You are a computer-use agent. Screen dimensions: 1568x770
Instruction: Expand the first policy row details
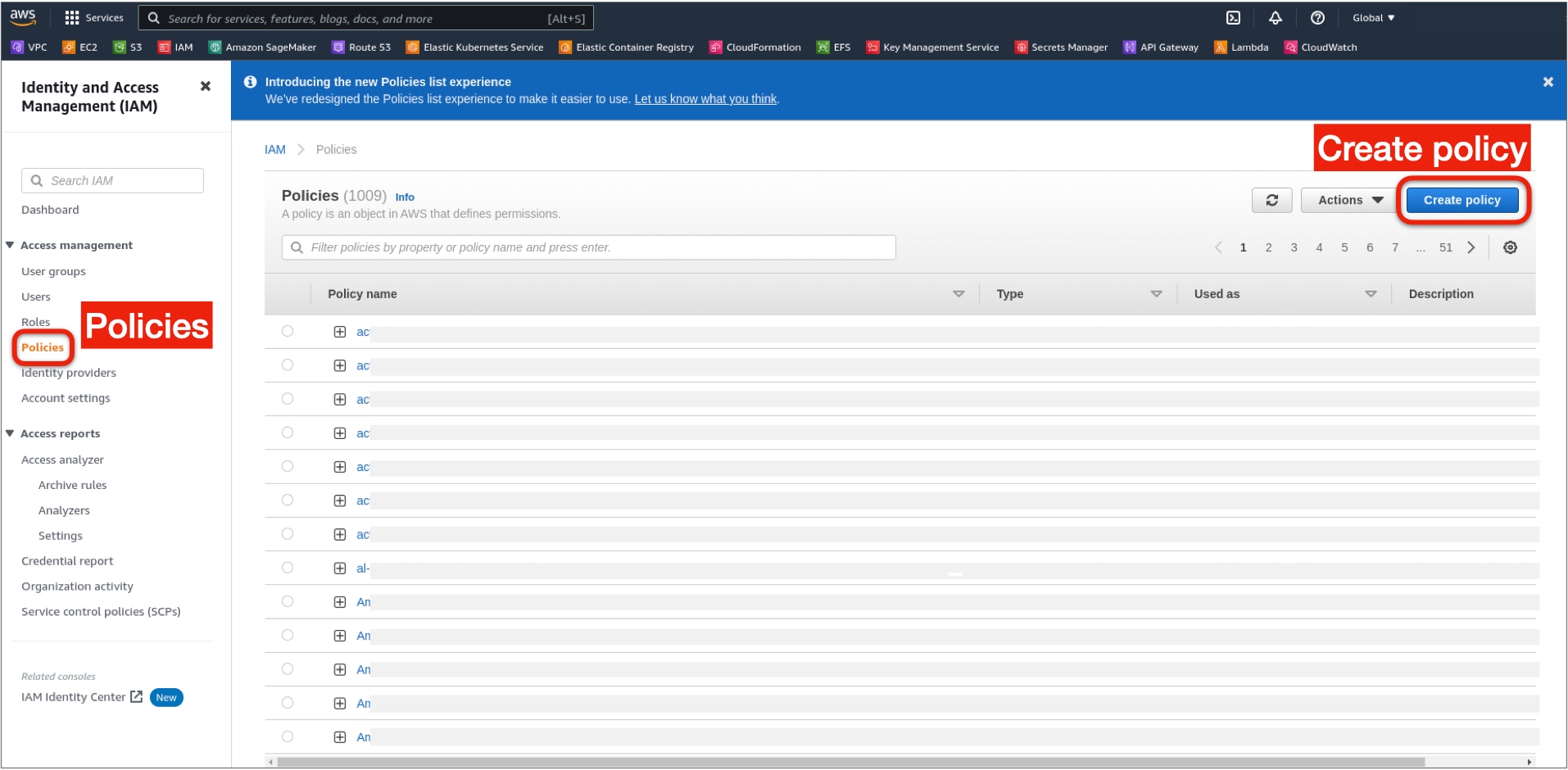point(340,332)
